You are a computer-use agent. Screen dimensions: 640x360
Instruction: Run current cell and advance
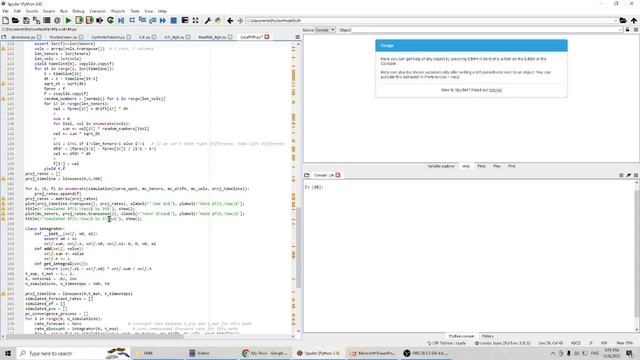tap(89, 20)
